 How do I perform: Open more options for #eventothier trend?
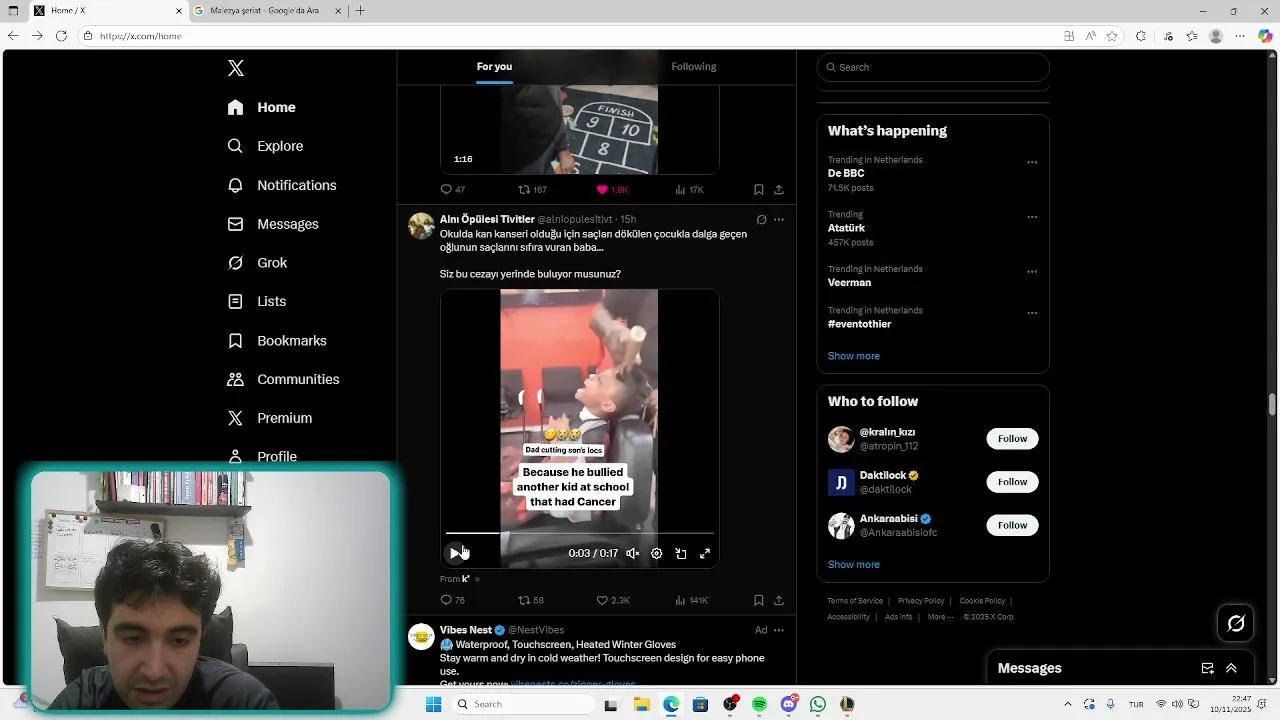1032,313
